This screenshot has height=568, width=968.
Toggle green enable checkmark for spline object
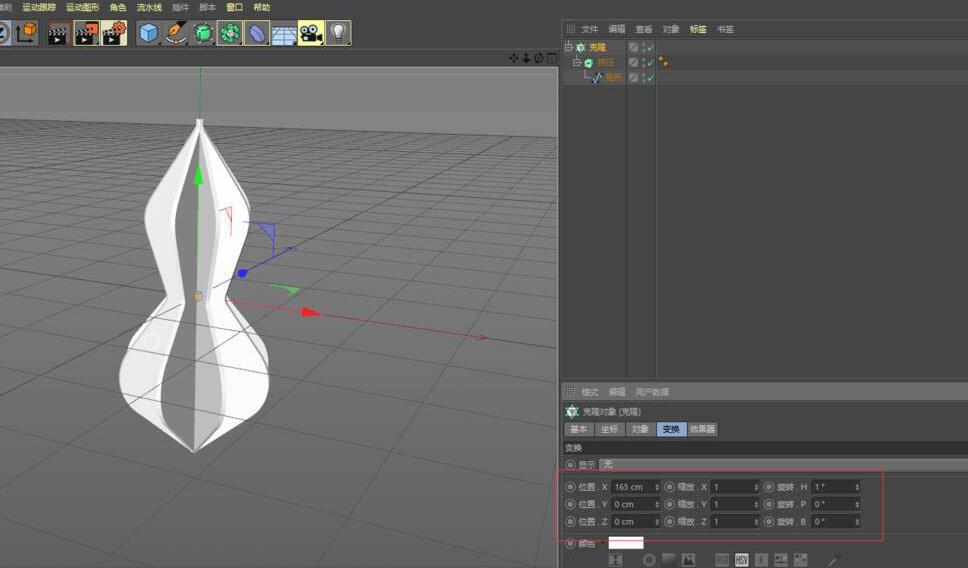coord(651,78)
